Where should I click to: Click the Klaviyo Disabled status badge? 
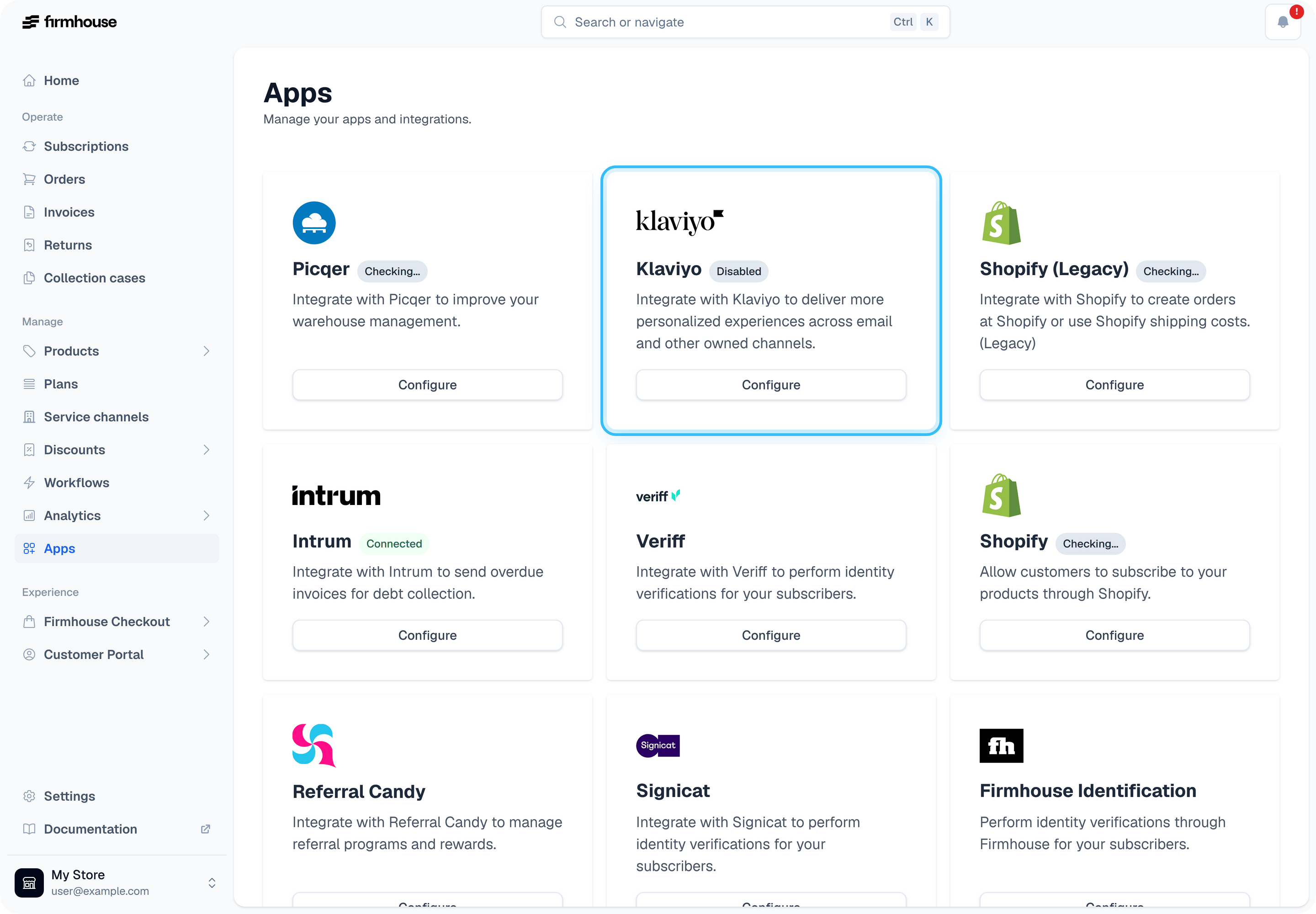[x=739, y=271]
